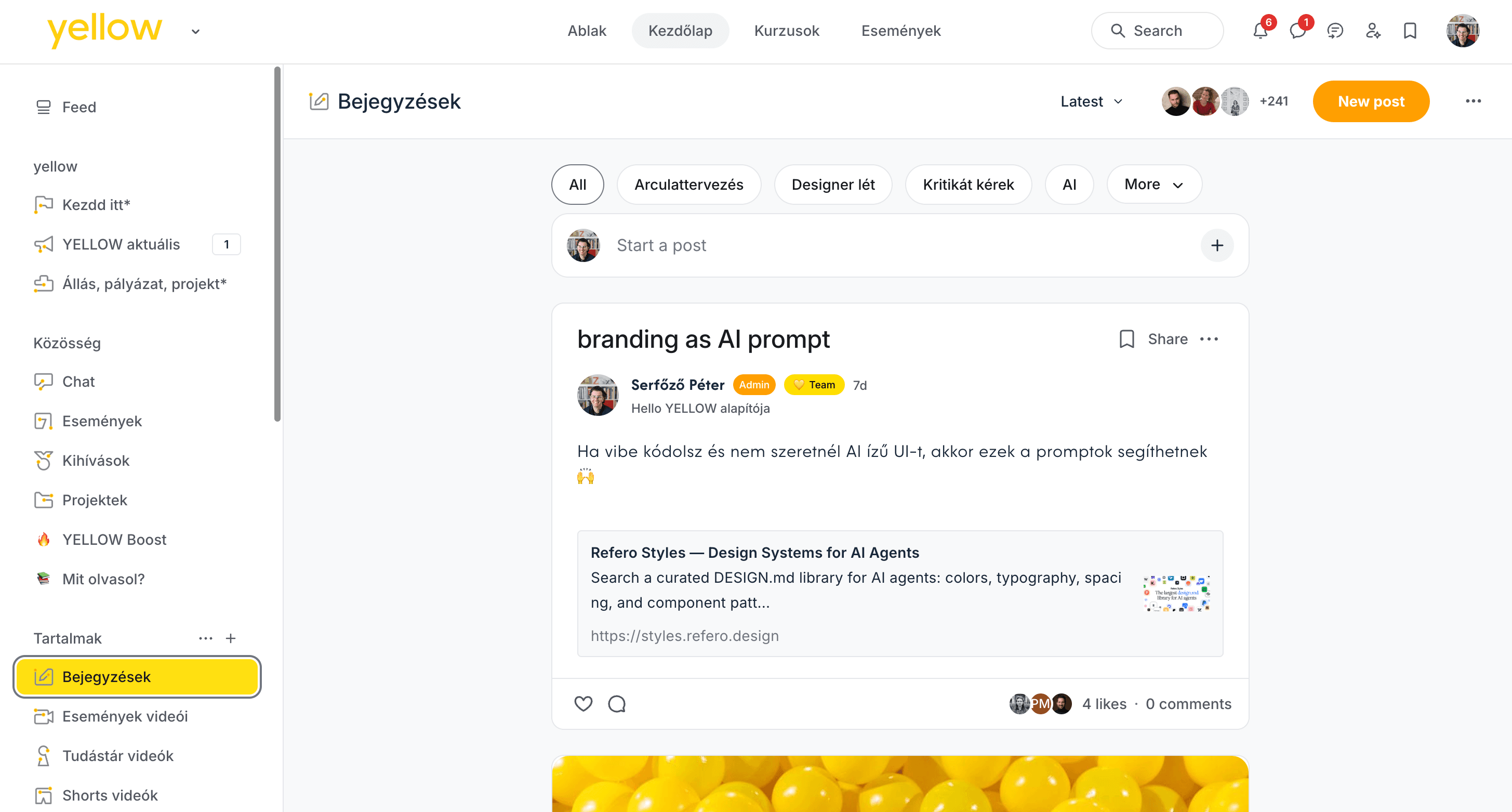Click the YELLOW Boost fire icon
Screen dimensions: 1512x812
(44, 539)
